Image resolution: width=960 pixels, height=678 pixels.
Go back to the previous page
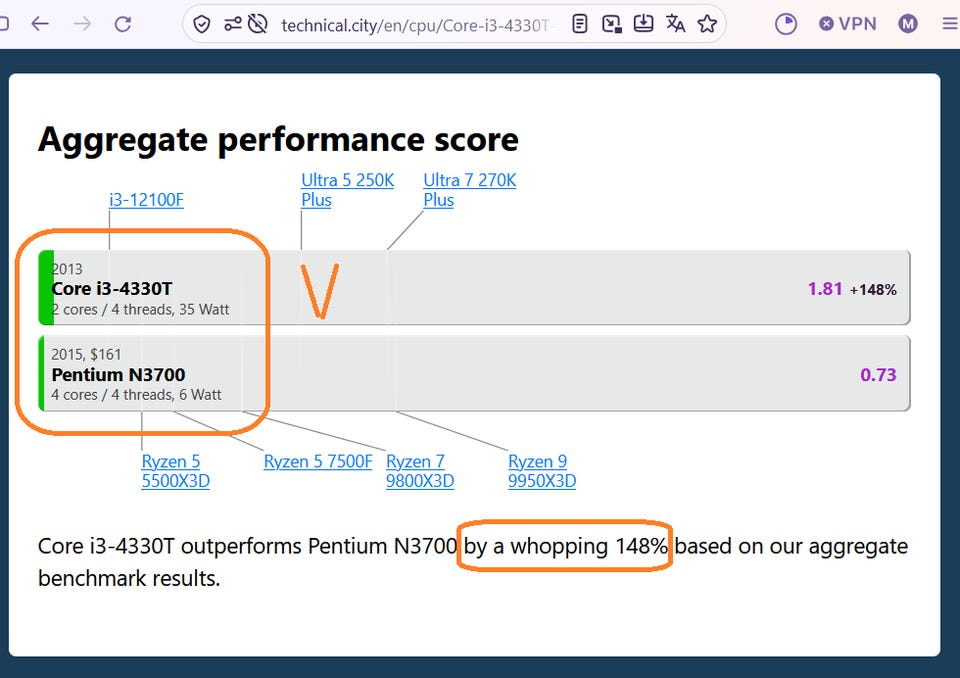click(40, 24)
